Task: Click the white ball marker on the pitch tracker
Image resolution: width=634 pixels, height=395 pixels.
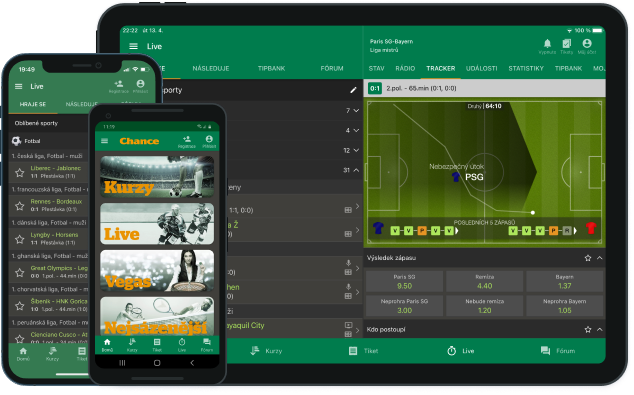Action: click(x=533, y=212)
